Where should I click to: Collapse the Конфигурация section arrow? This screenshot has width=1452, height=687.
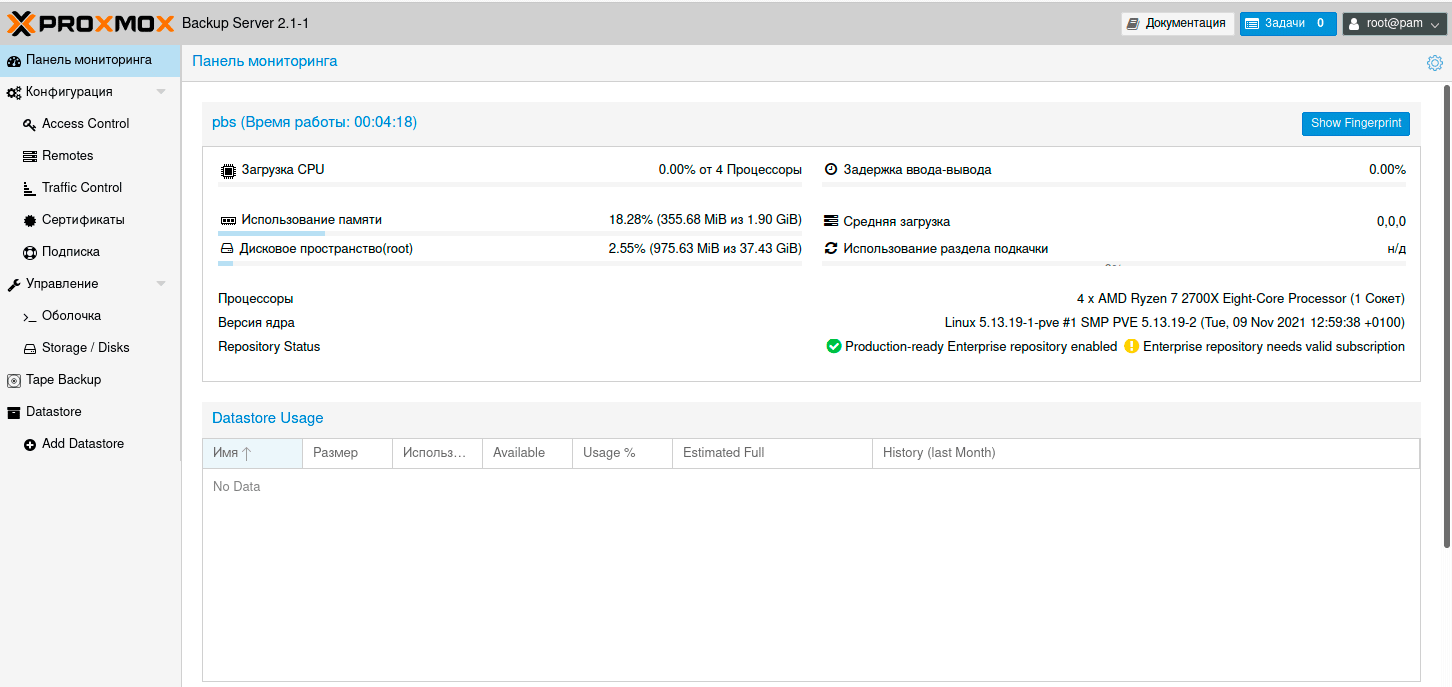pos(161,92)
